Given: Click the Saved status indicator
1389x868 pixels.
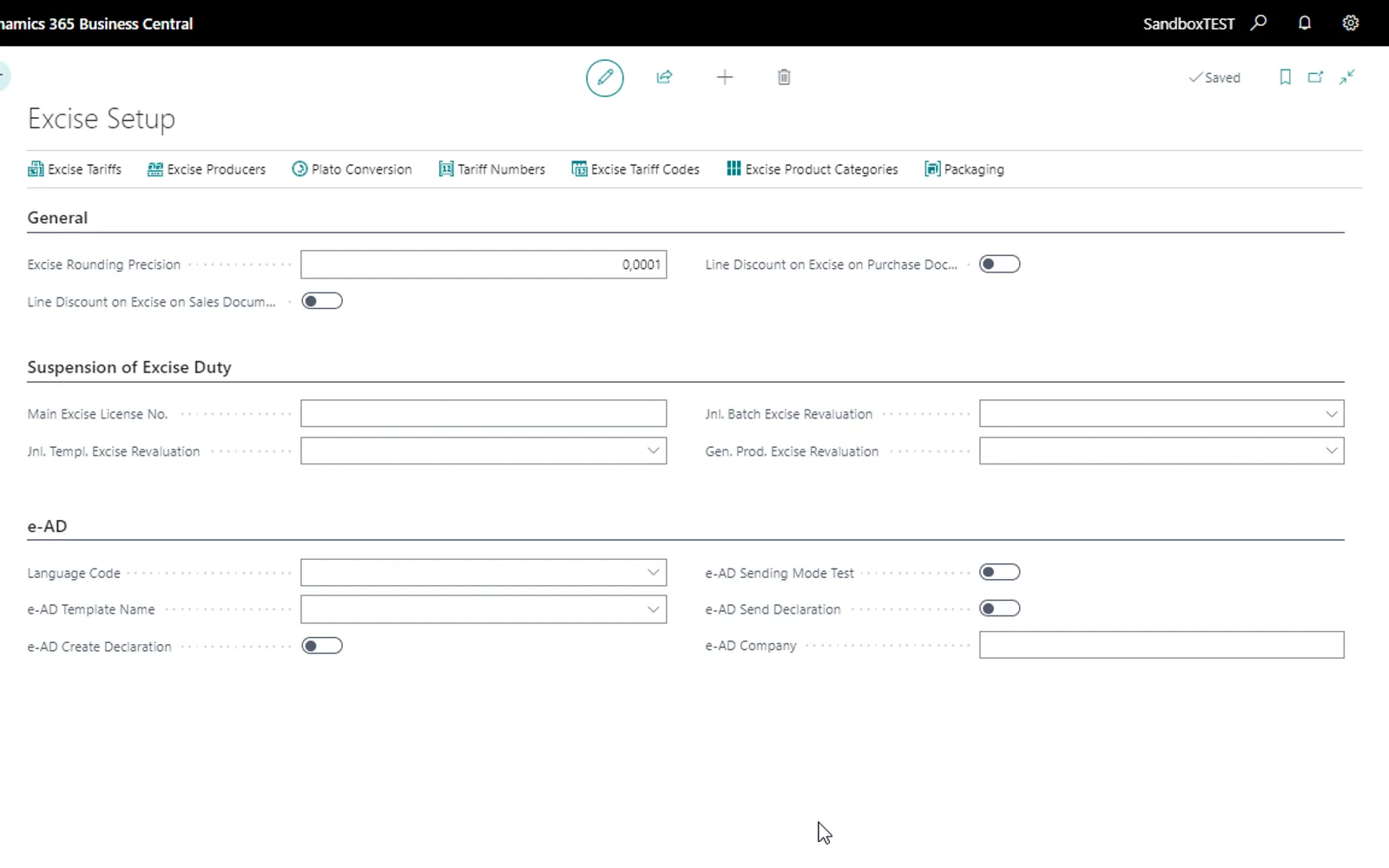Looking at the screenshot, I should (1215, 77).
